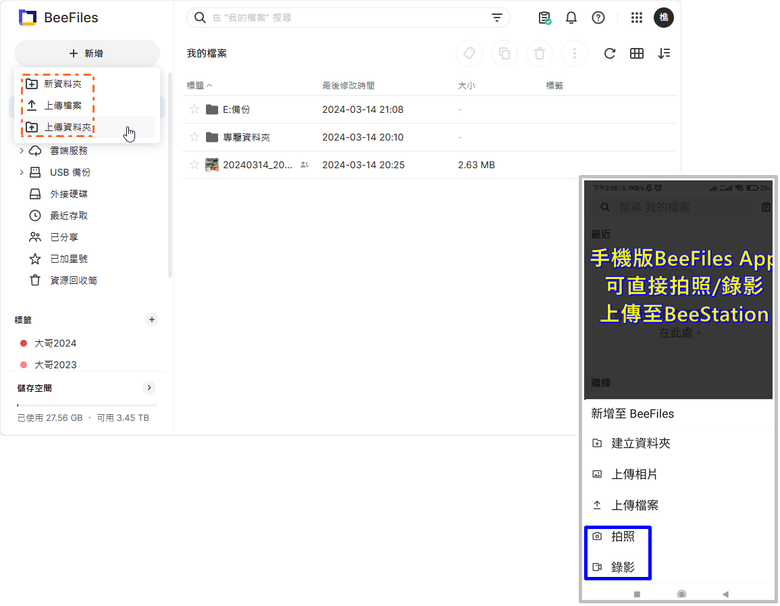Add a new tag with plus button
Screen dimensions: 780x606
[x=152, y=319]
